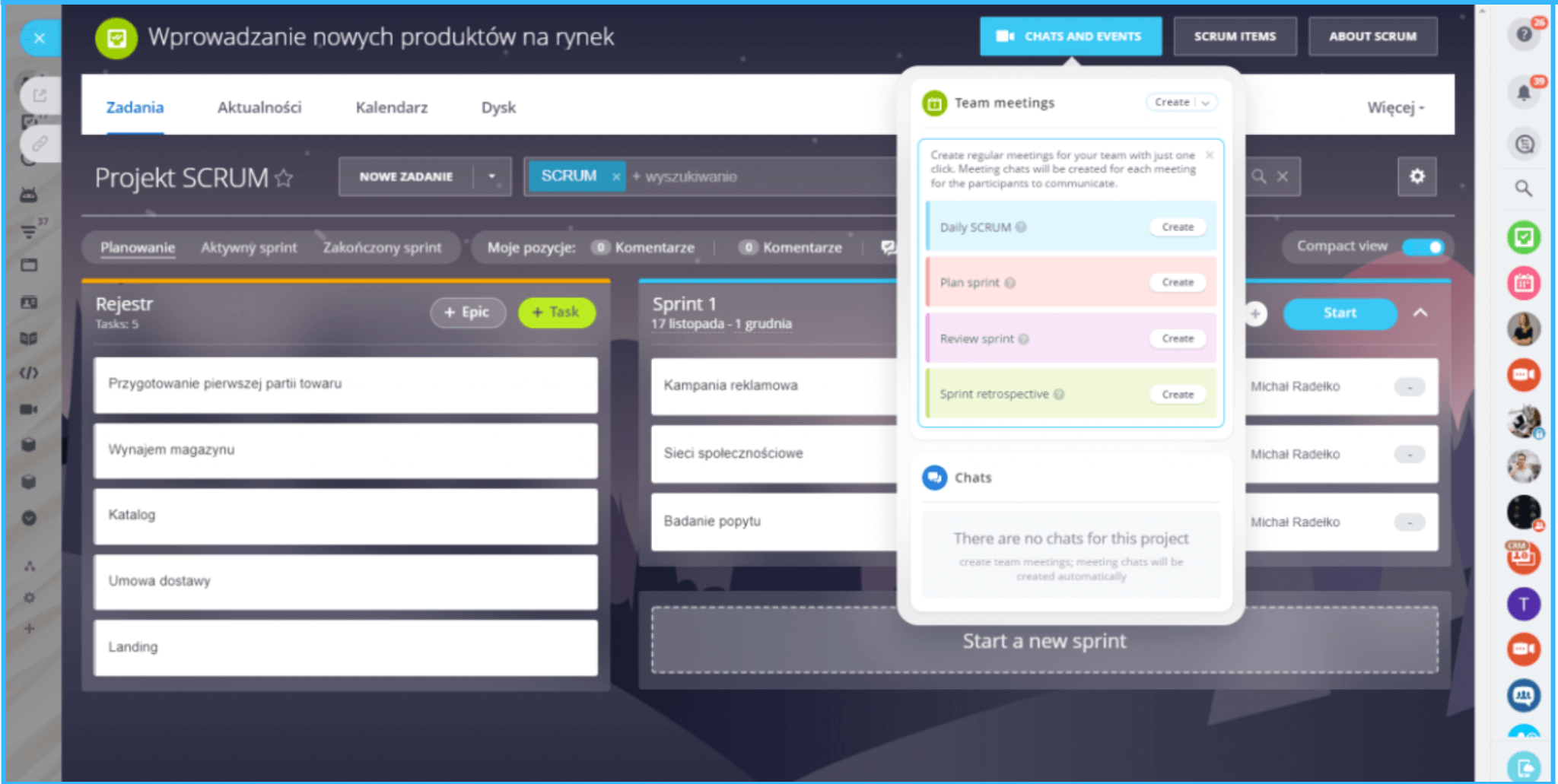Open the Nowe Zadanie dropdown arrow

[492, 176]
